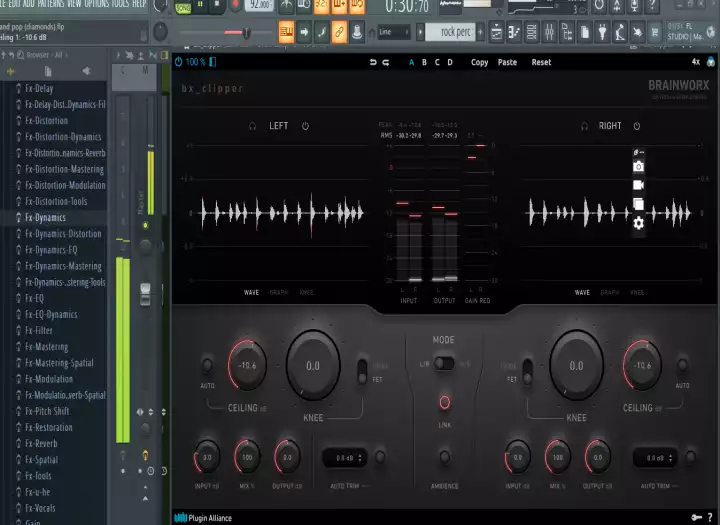Viewport: 720px width, 525px height.
Task: Click the Paste button in plugin header
Action: coord(507,62)
